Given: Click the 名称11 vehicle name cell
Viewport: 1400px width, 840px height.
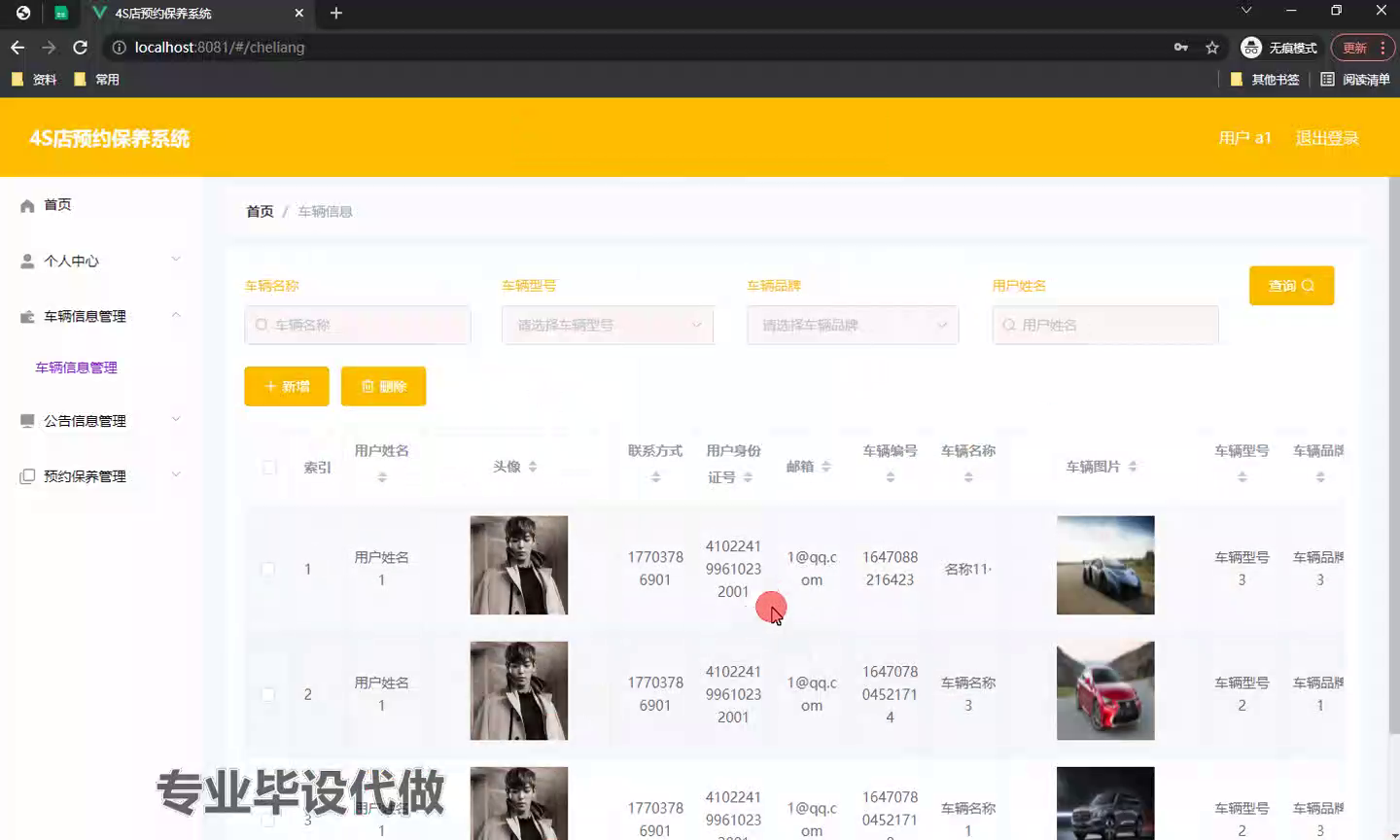Looking at the screenshot, I should [968, 569].
